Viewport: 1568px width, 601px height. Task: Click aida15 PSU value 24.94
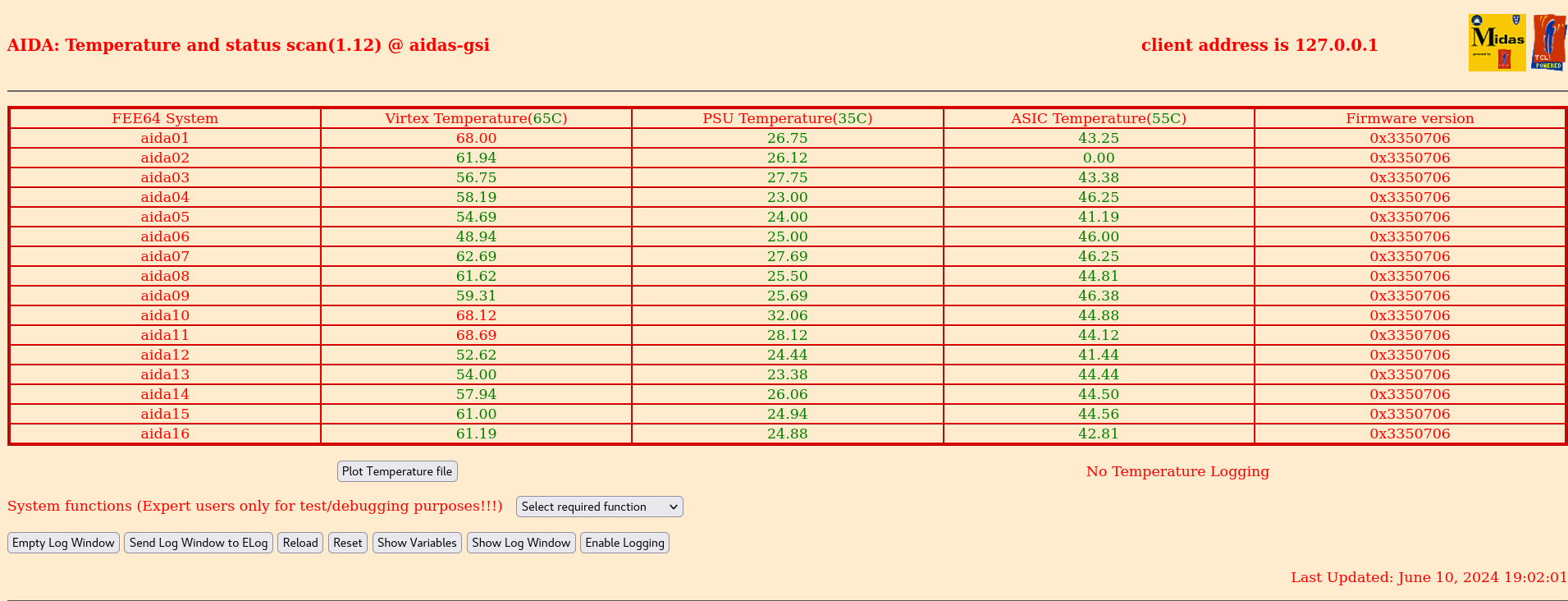coord(788,414)
